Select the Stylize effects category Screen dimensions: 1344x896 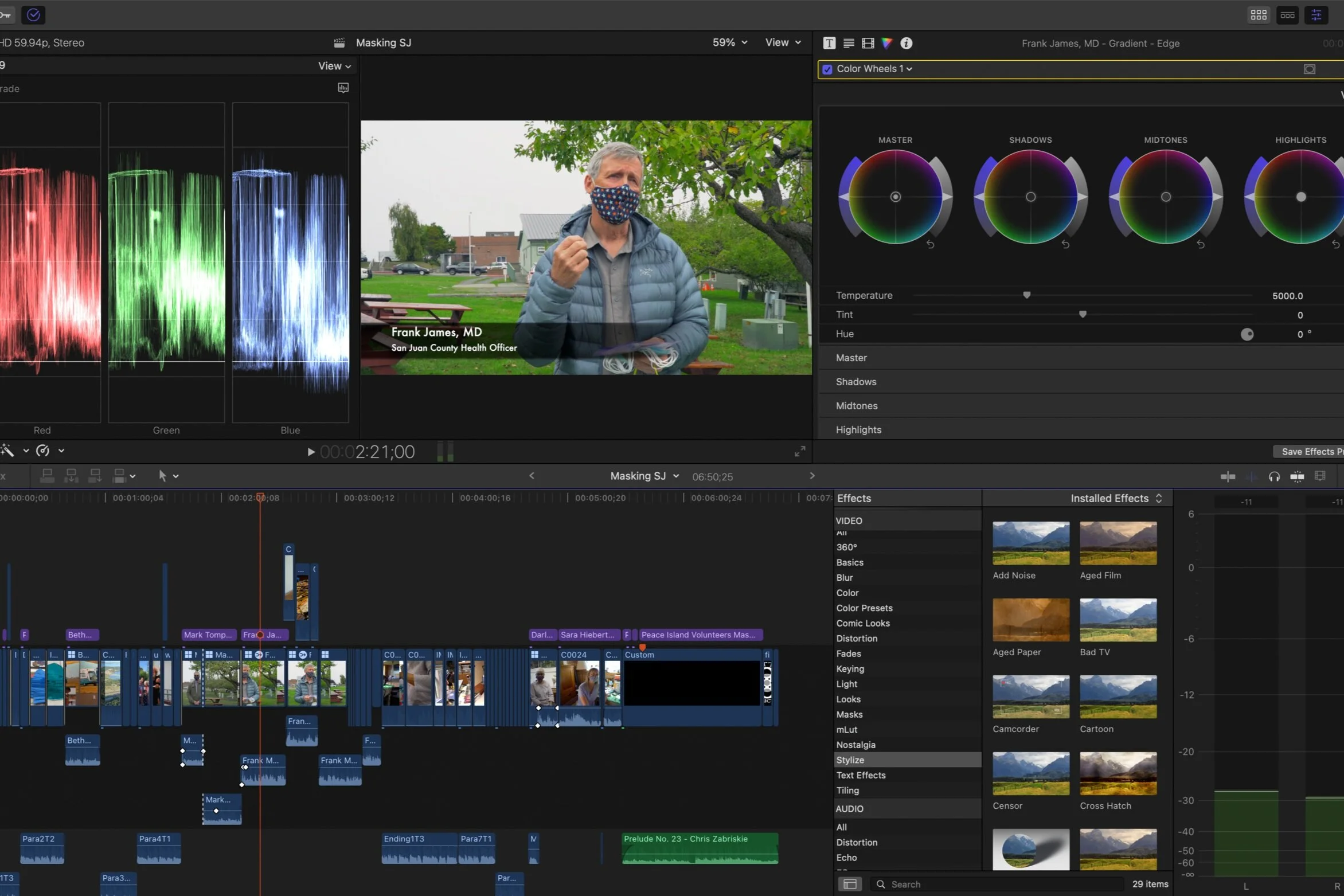(x=907, y=760)
